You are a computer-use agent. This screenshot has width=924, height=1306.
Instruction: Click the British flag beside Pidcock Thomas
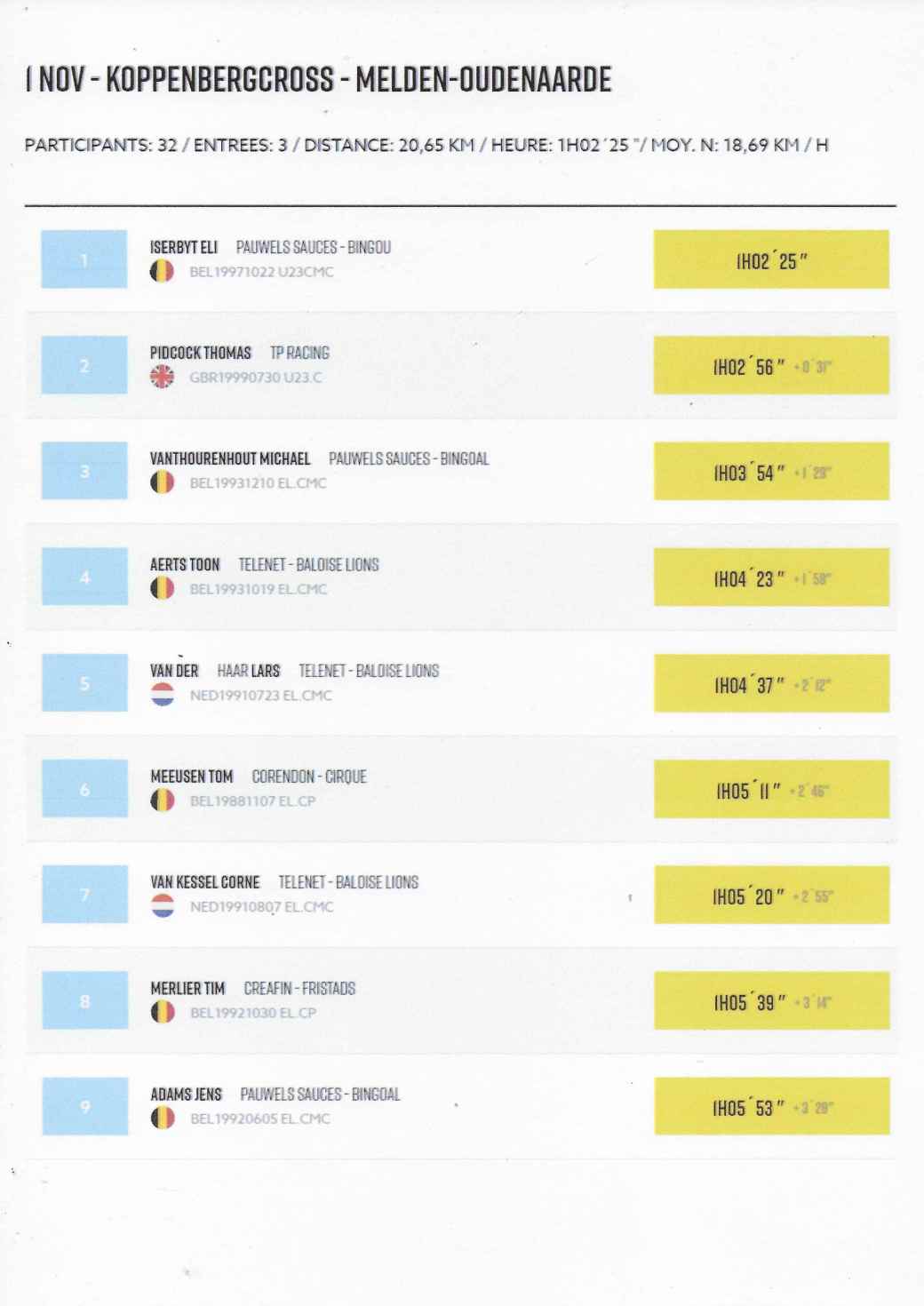click(162, 377)
